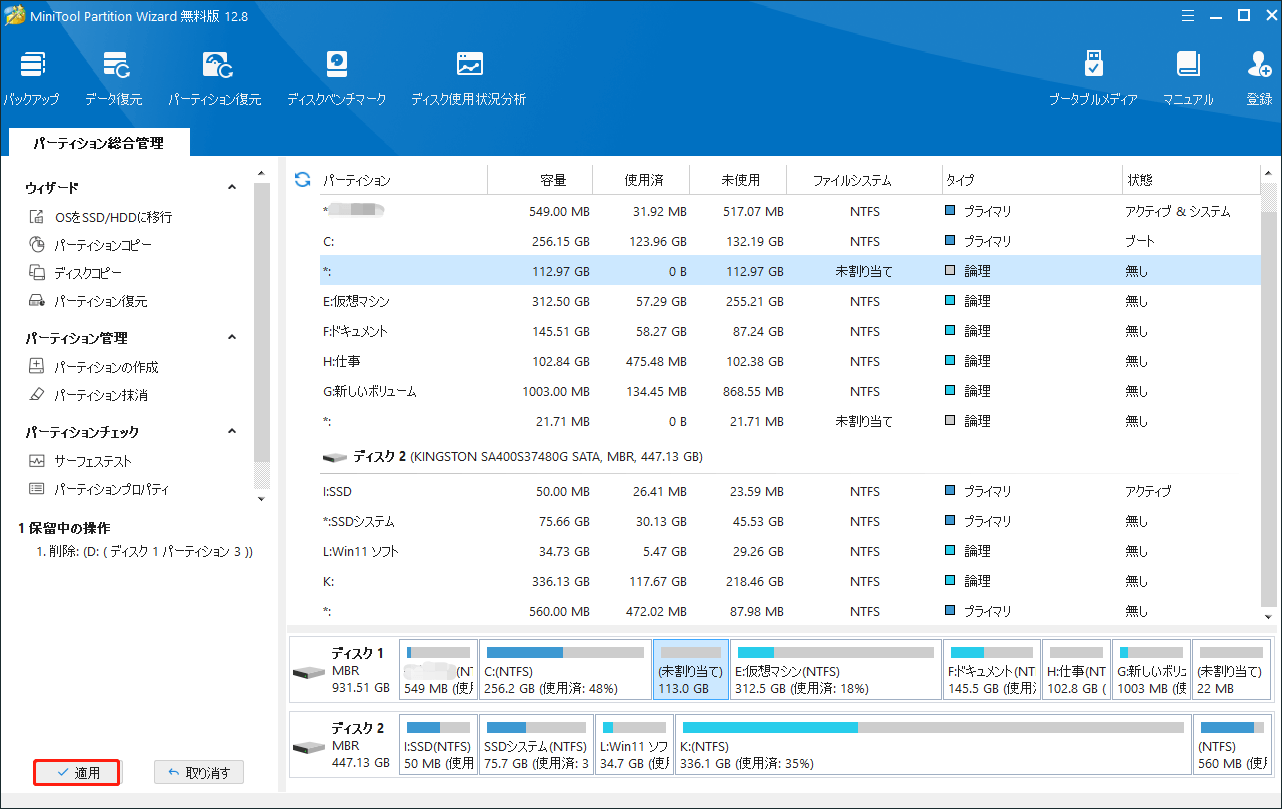
Task: Choose パーティションの作成
Action: tap(93, 367)
